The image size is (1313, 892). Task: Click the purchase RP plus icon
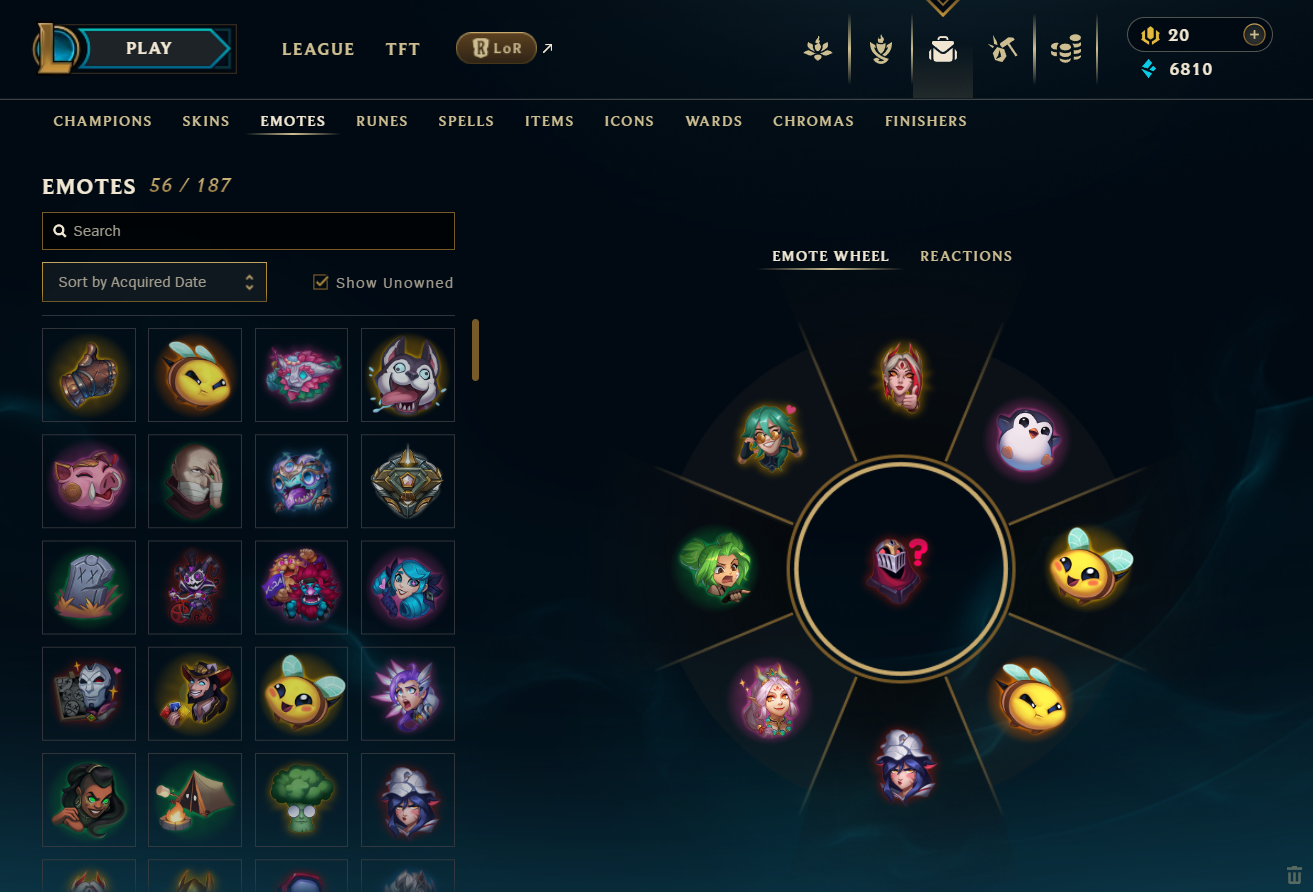click(x=1253, y=35)
